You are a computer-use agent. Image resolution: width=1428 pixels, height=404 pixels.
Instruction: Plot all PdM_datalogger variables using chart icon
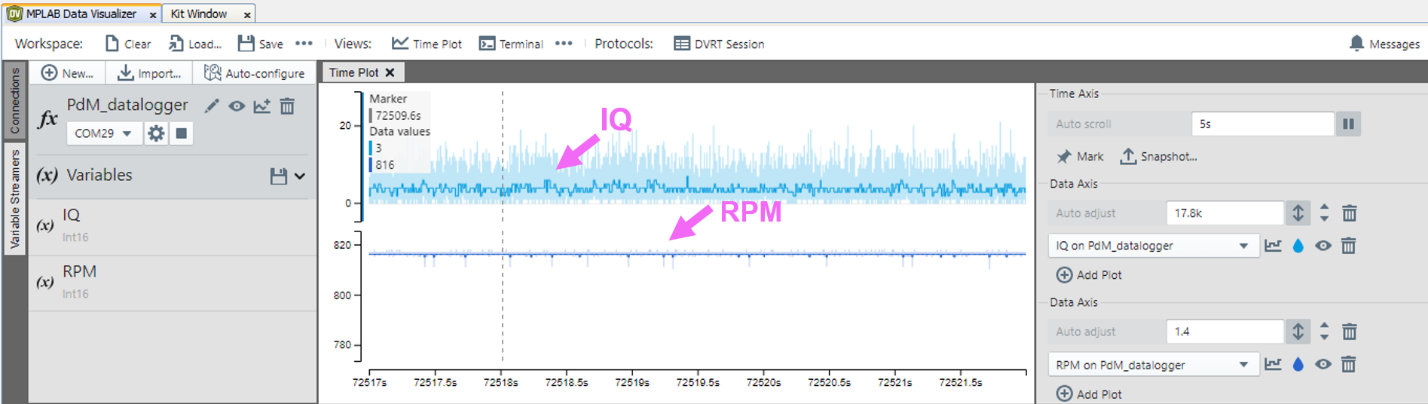click(x=262, y=106)
